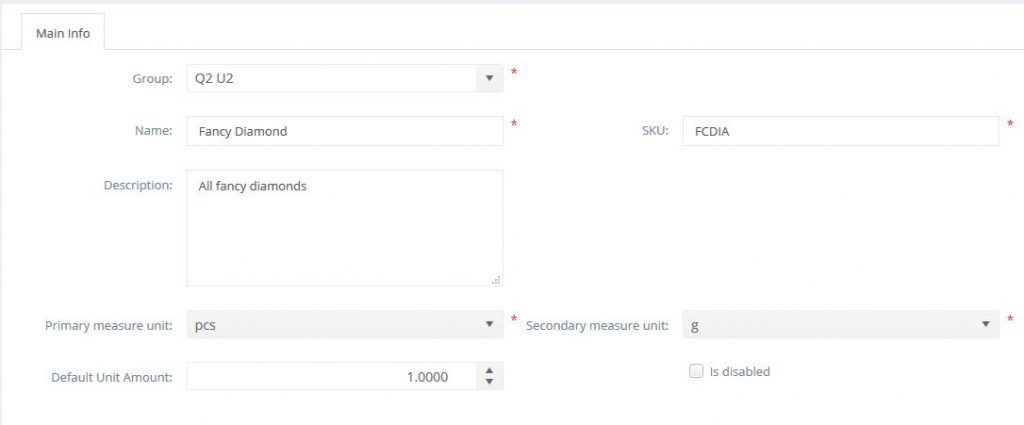Screen dimensions: 1024x425
Task: Enable the Is disabled checkbox
Action: coord(696,371)
